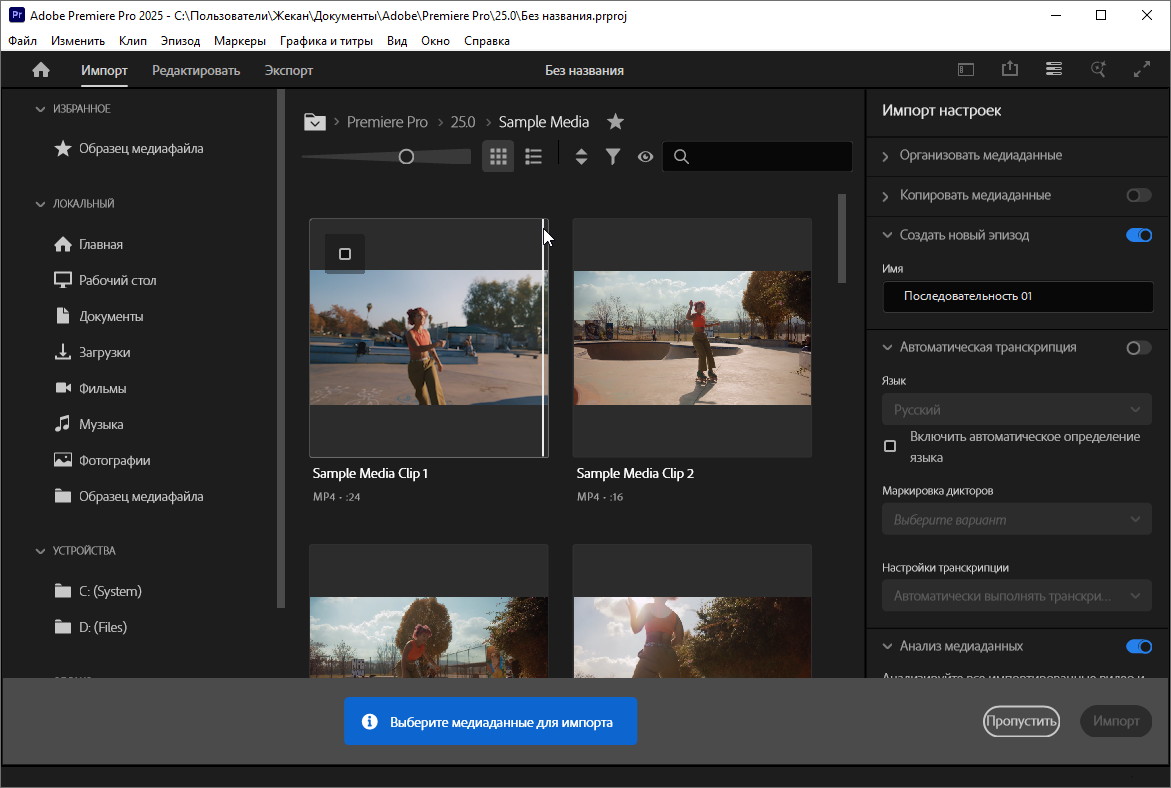
Task: Click the Импорт button at bottom
Action: click(1116, 721)
